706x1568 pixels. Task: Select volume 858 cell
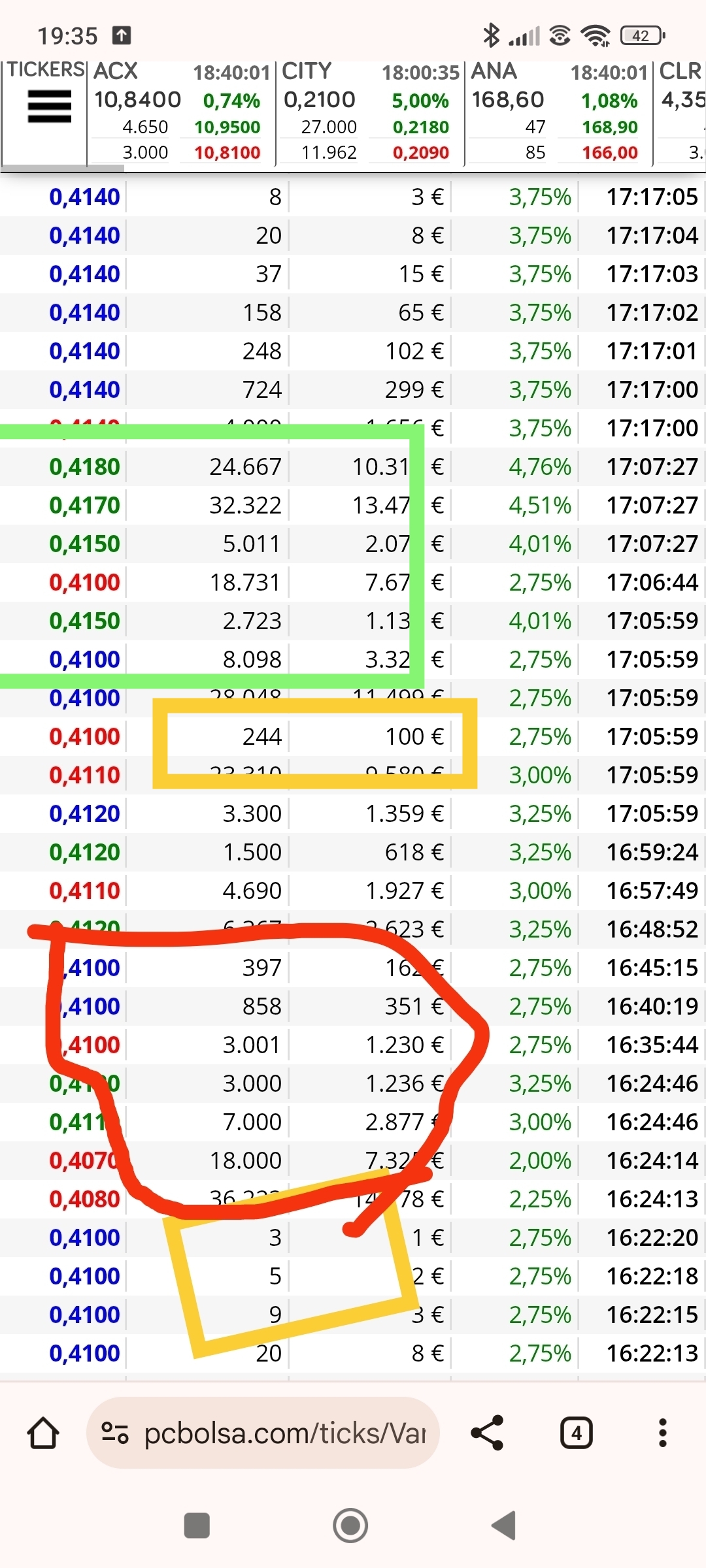tap(262, 1006)
